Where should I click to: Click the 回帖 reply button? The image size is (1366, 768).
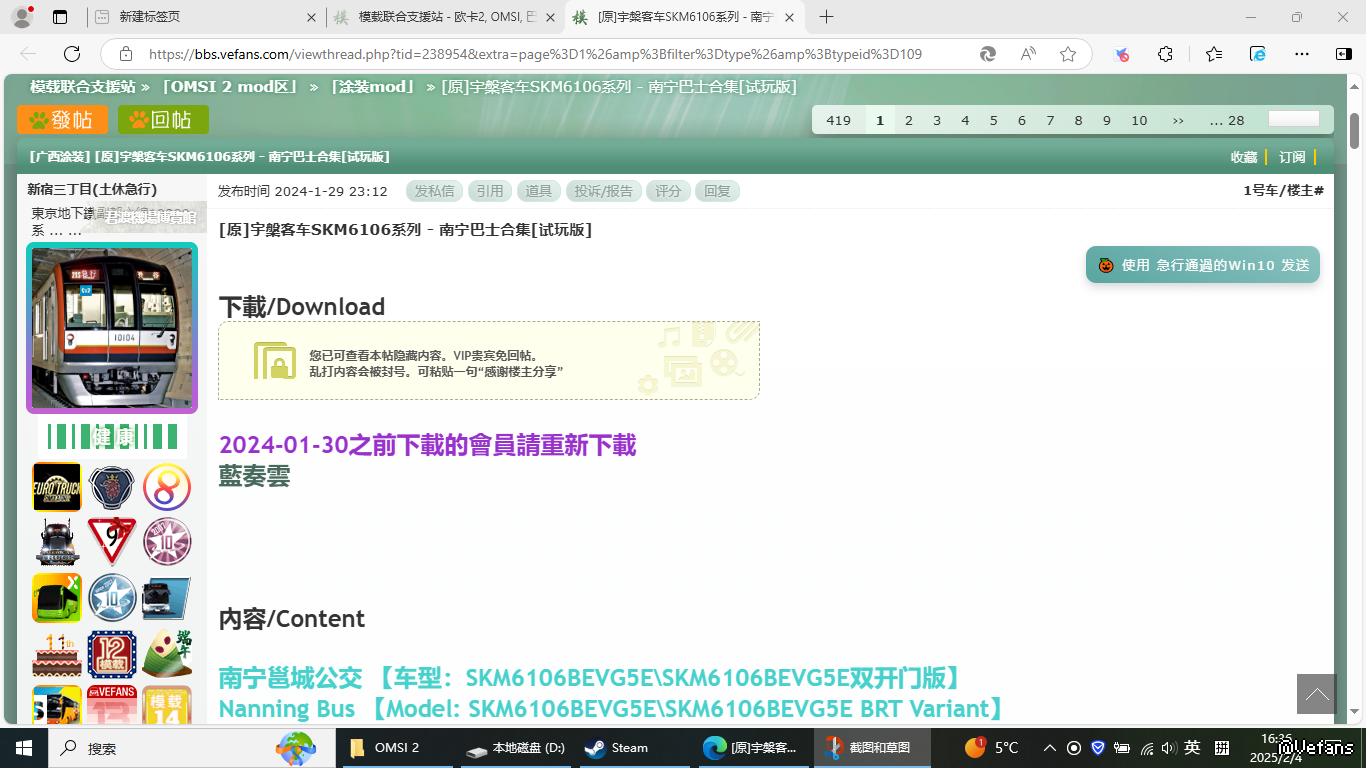(x=163, y=120)
